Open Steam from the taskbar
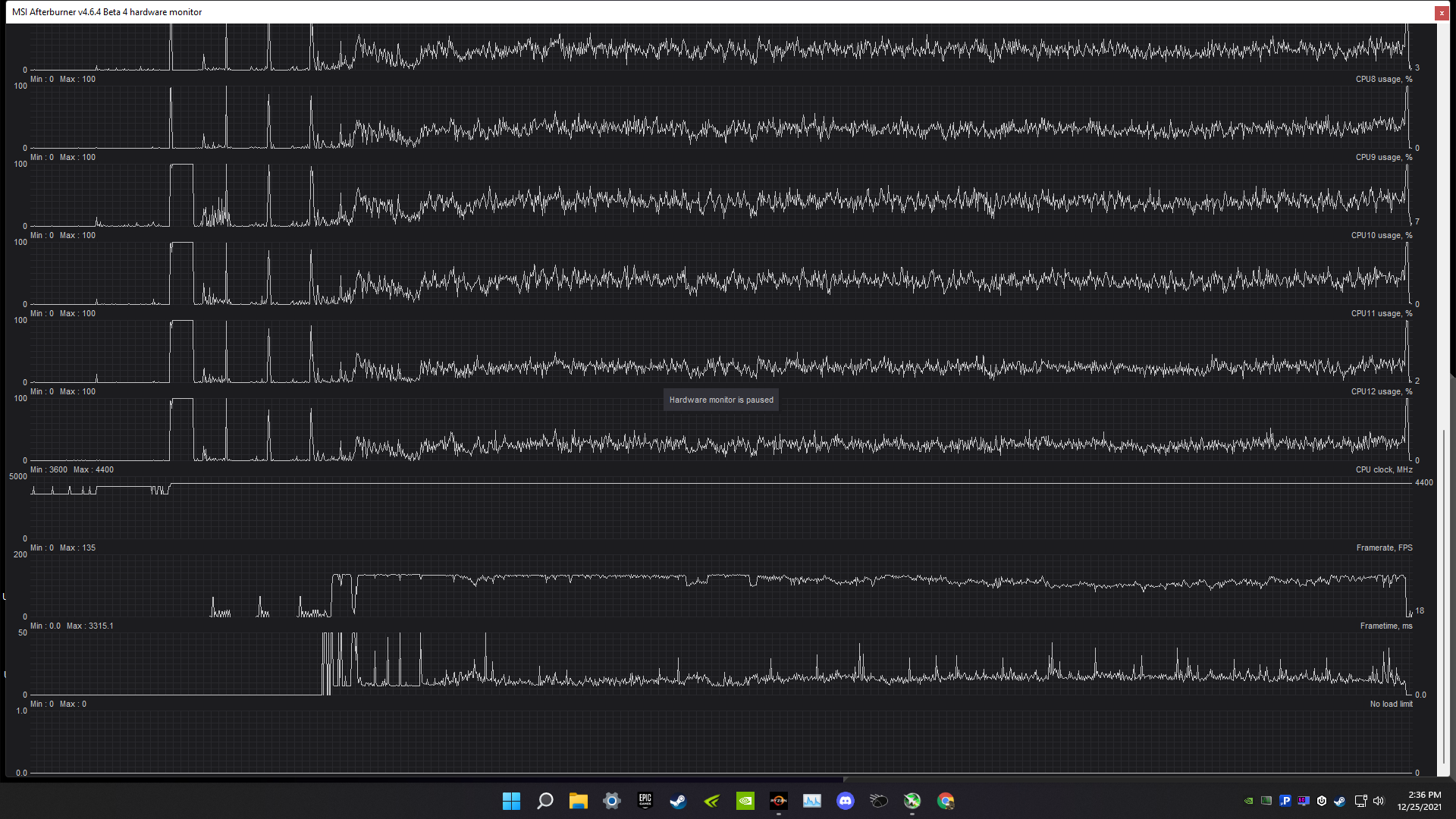1456x819 pixels. (x=678, y=801)
